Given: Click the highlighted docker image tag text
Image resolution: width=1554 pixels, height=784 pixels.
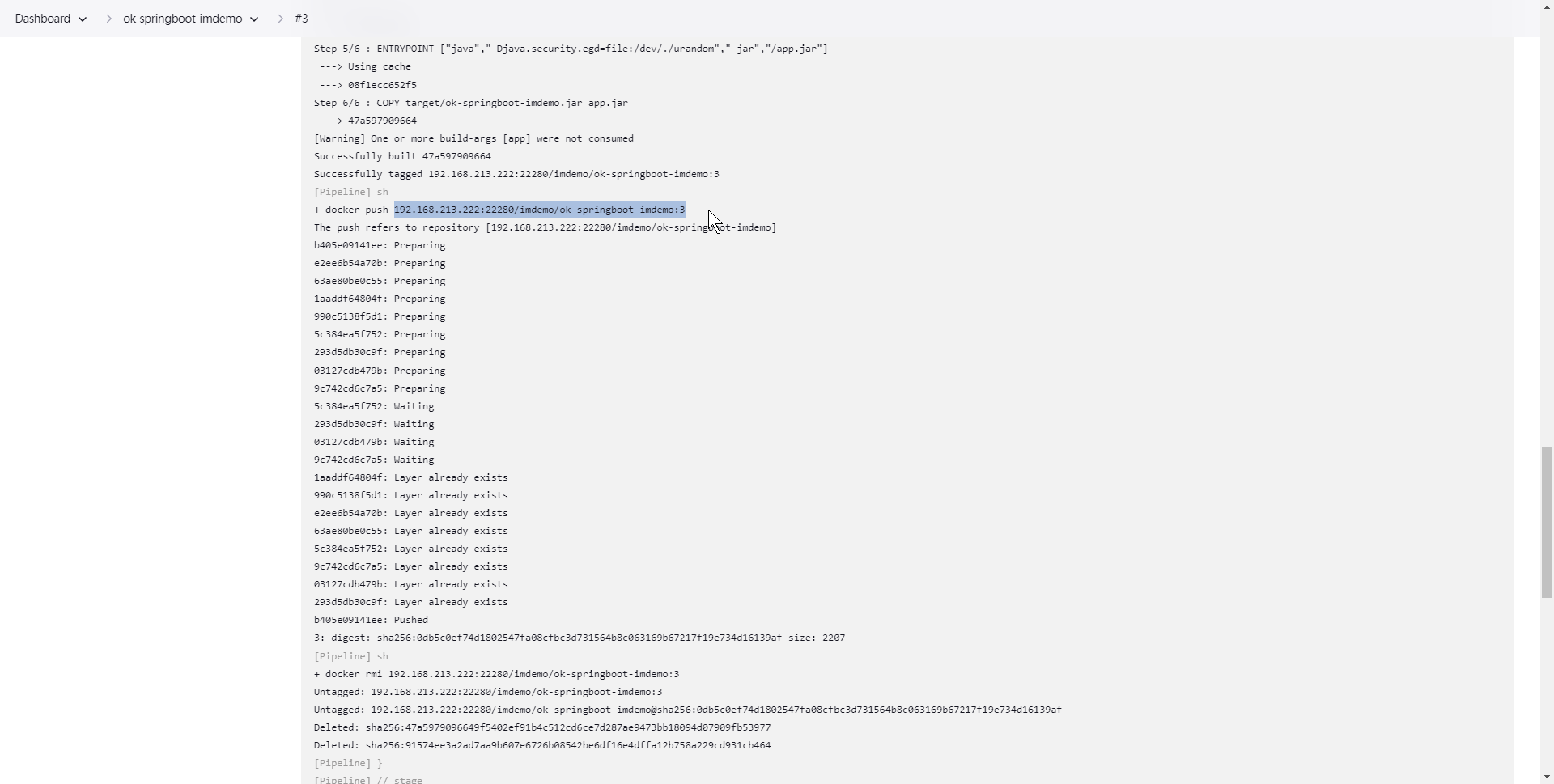Looking at the screenshot, I should (x=539, y=210).
